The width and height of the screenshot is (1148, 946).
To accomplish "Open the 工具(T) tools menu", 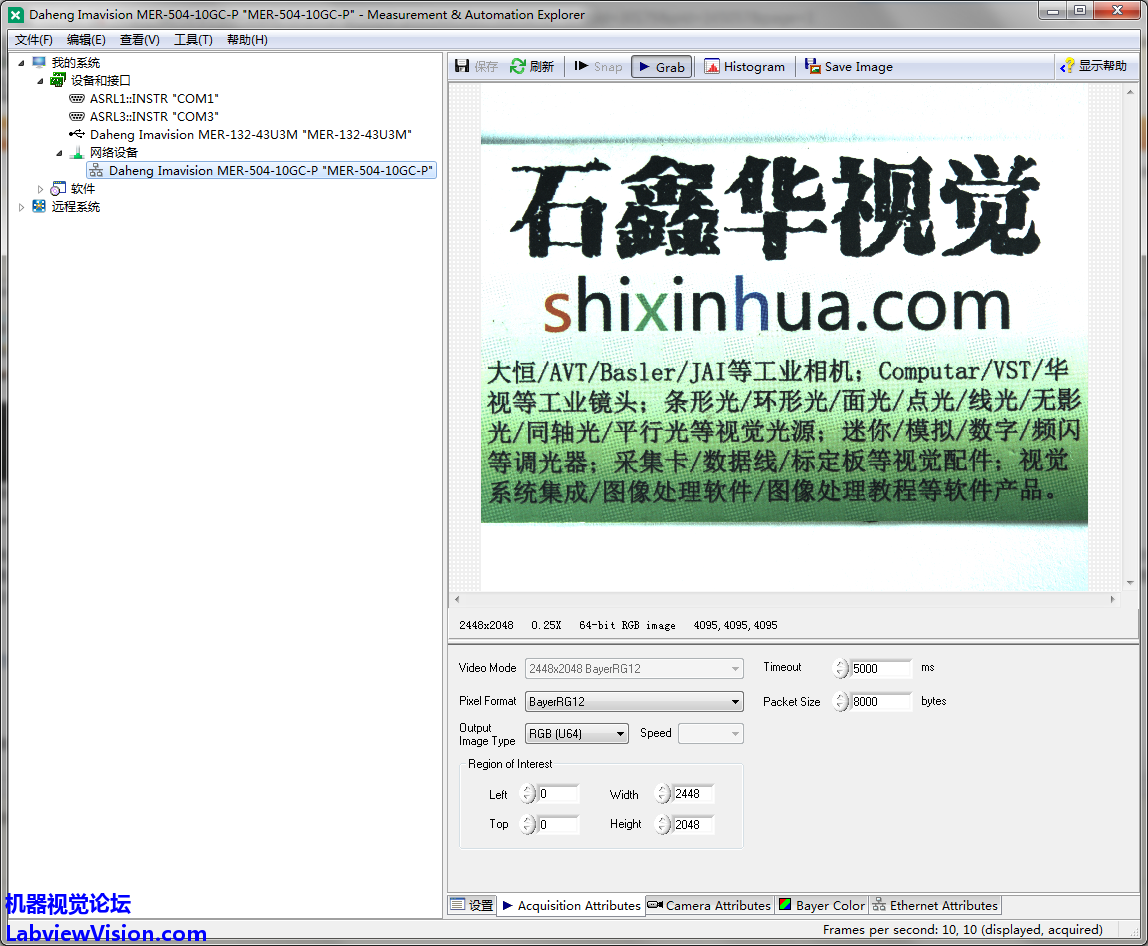I will click(193, 40).
